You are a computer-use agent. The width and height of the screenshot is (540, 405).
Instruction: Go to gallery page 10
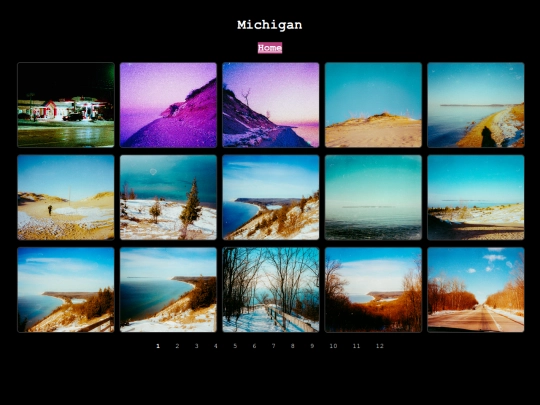(x=333, y=346)
